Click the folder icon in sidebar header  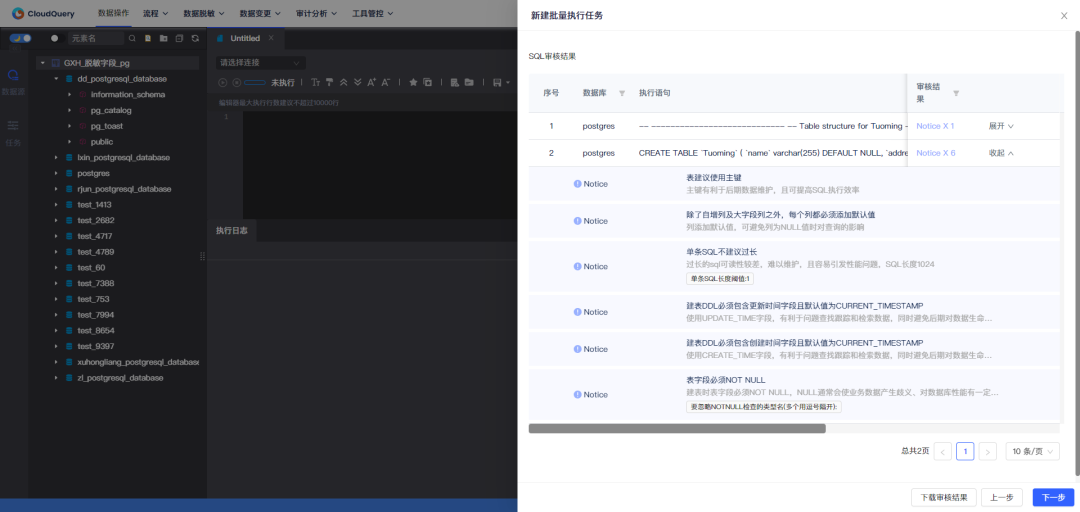coord(164,39)
